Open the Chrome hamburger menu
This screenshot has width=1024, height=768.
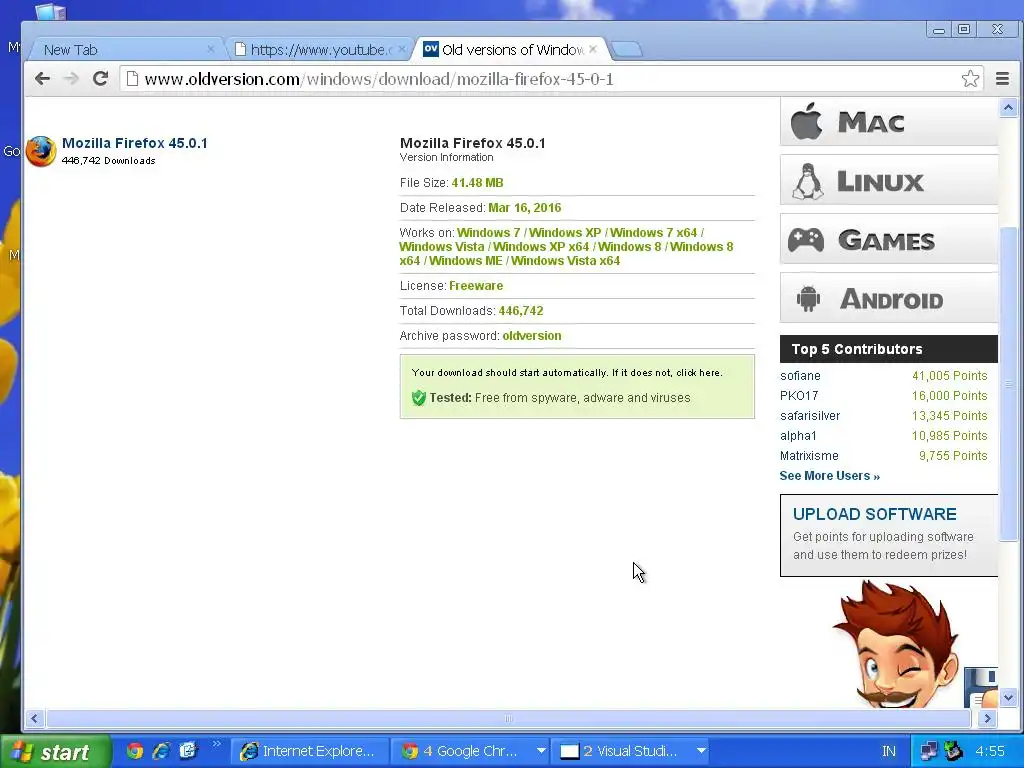coord(1002,79)
